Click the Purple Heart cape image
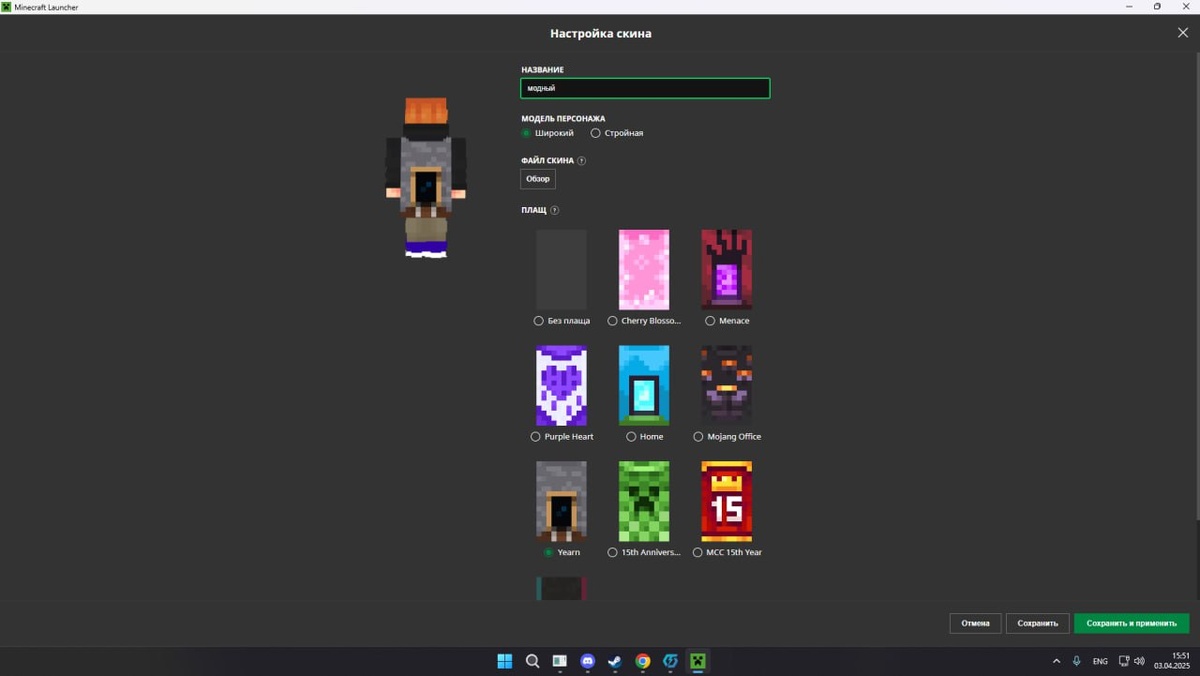This screenshot has height=676, width=1200. point(561,386)
